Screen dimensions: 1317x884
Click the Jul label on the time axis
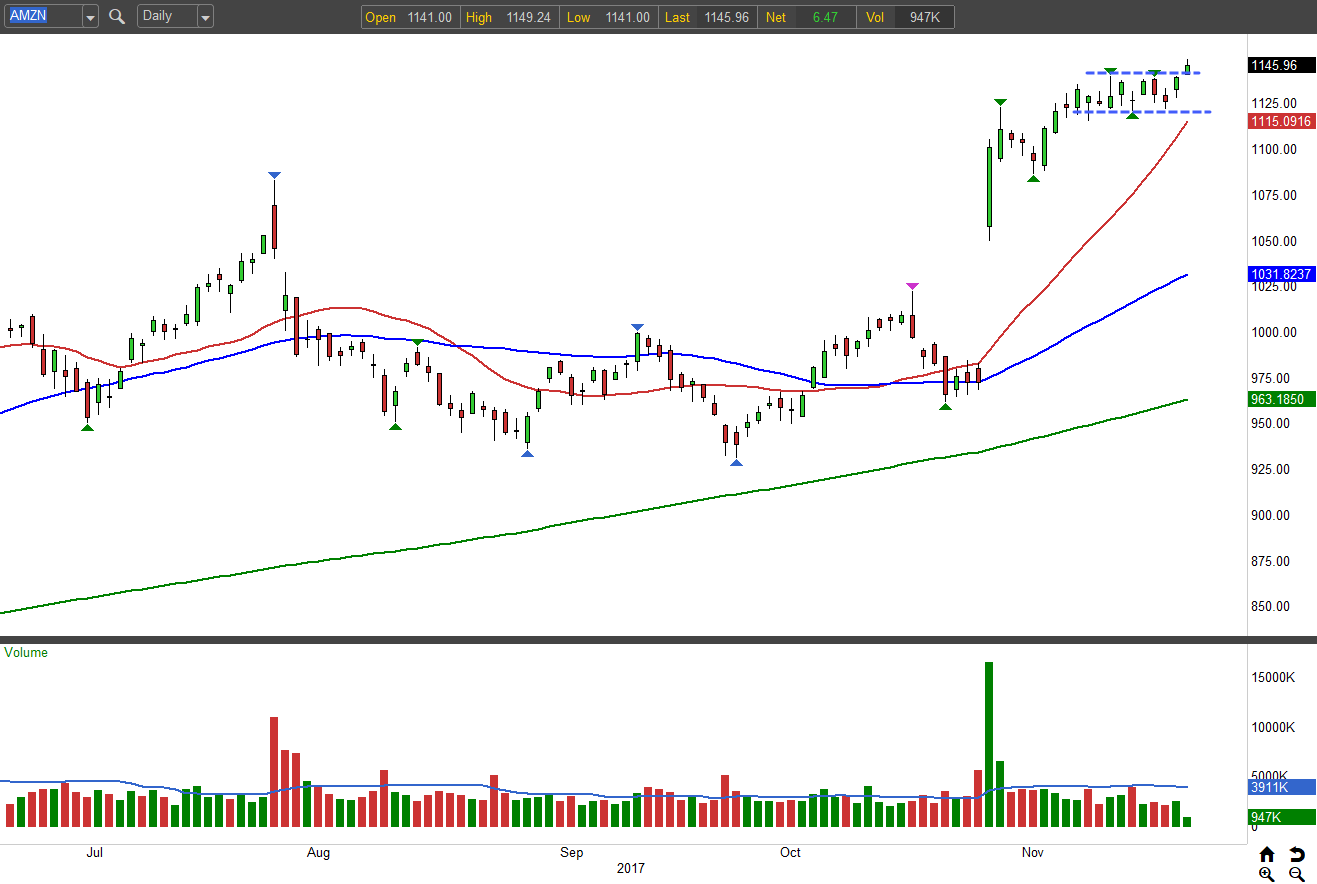(95, 853)
